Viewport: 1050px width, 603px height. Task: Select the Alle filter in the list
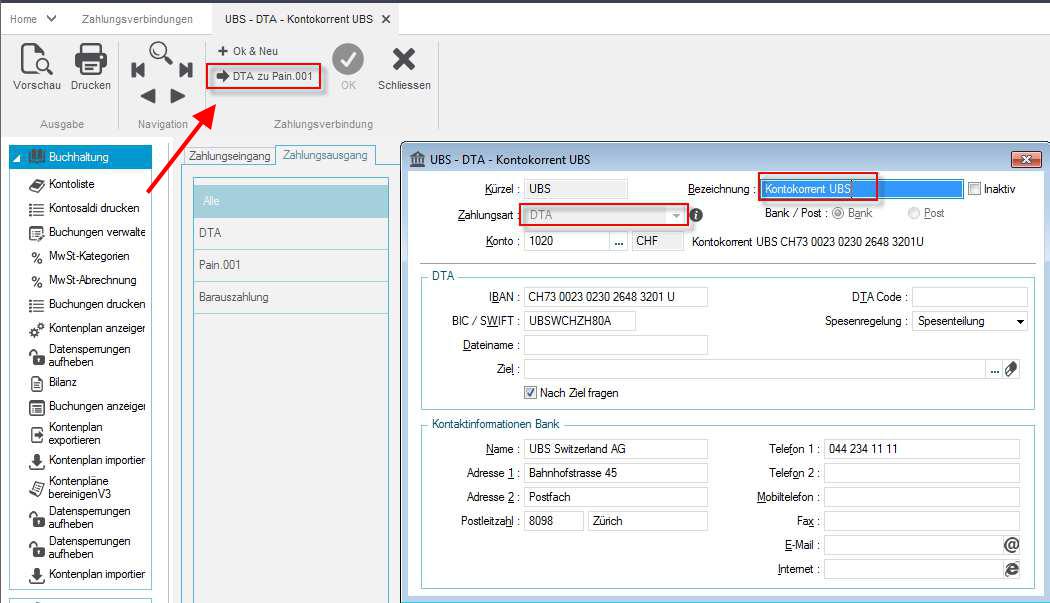pyautogui.click(x=291, y=201)
